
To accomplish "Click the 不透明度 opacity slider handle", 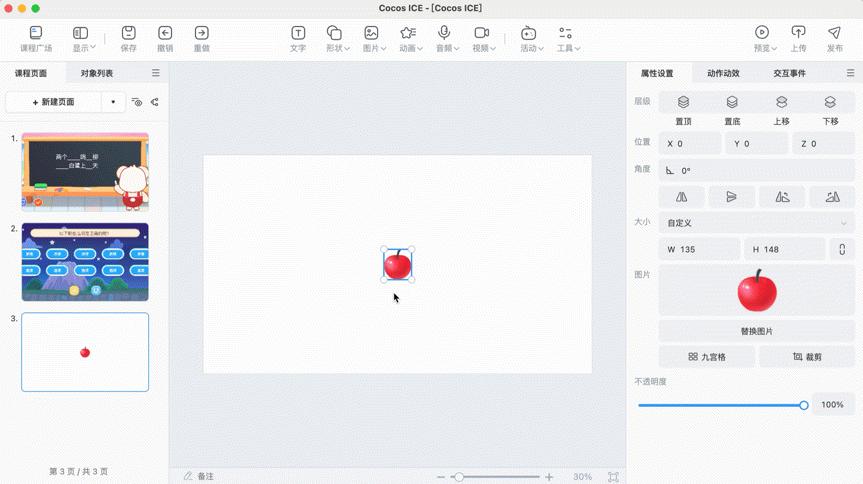I will tap(804, 405).
